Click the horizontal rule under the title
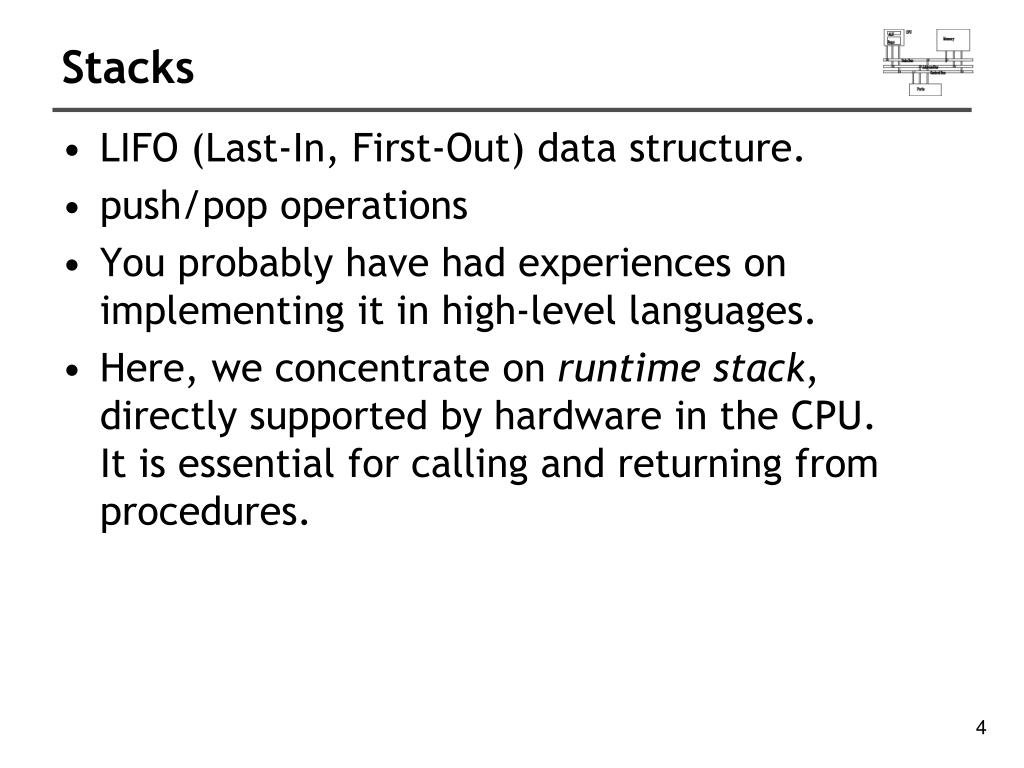1024x768 pixels. (512, 110)
